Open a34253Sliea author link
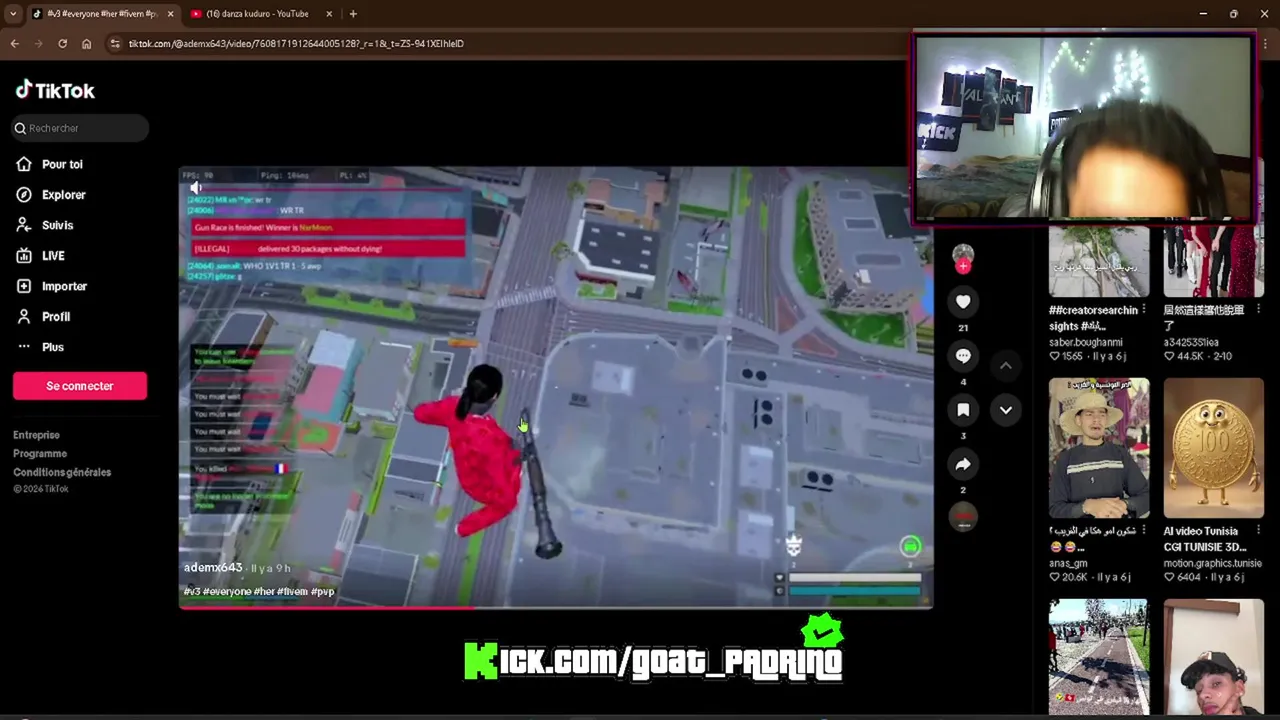The image size is (1280, 720). (x=1191, y=342)
